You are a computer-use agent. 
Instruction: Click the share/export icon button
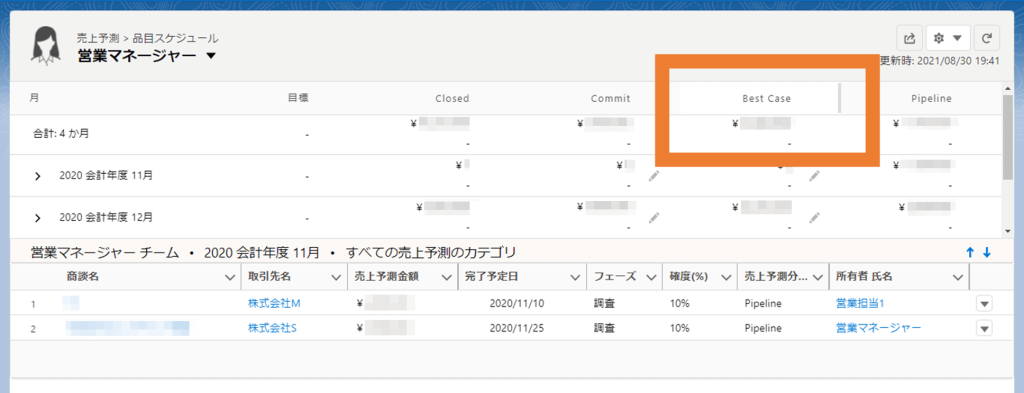pyautogui.click(x=909, y=39)
